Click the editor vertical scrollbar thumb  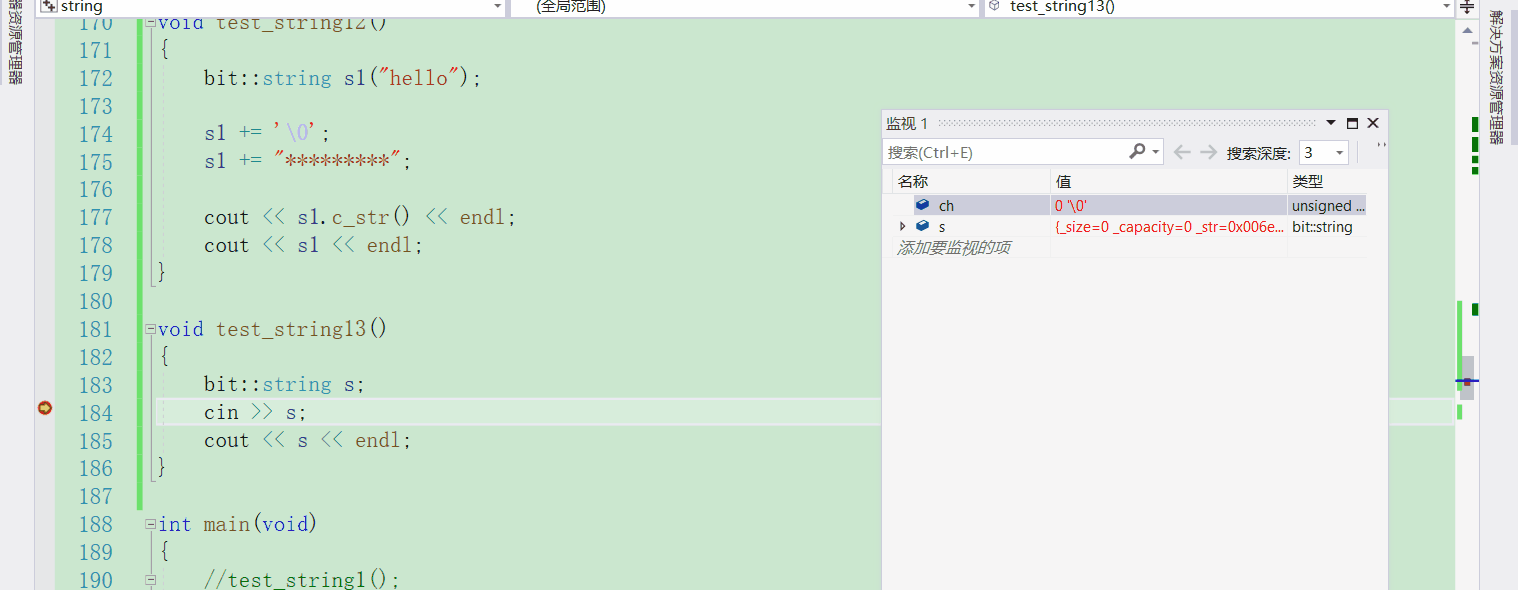point(1467,378)
